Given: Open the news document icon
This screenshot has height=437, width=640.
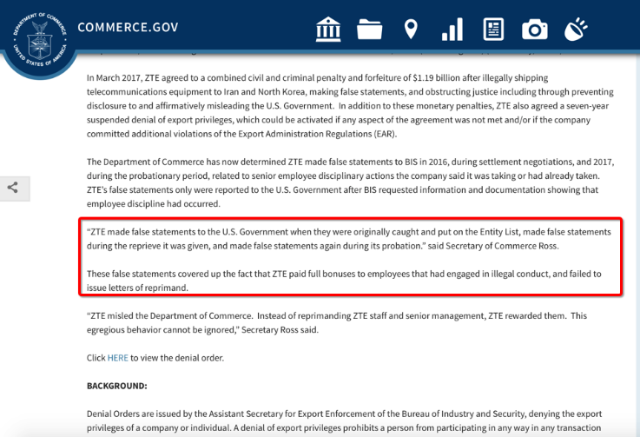Looking at the screenshot, I should point(493,29).
